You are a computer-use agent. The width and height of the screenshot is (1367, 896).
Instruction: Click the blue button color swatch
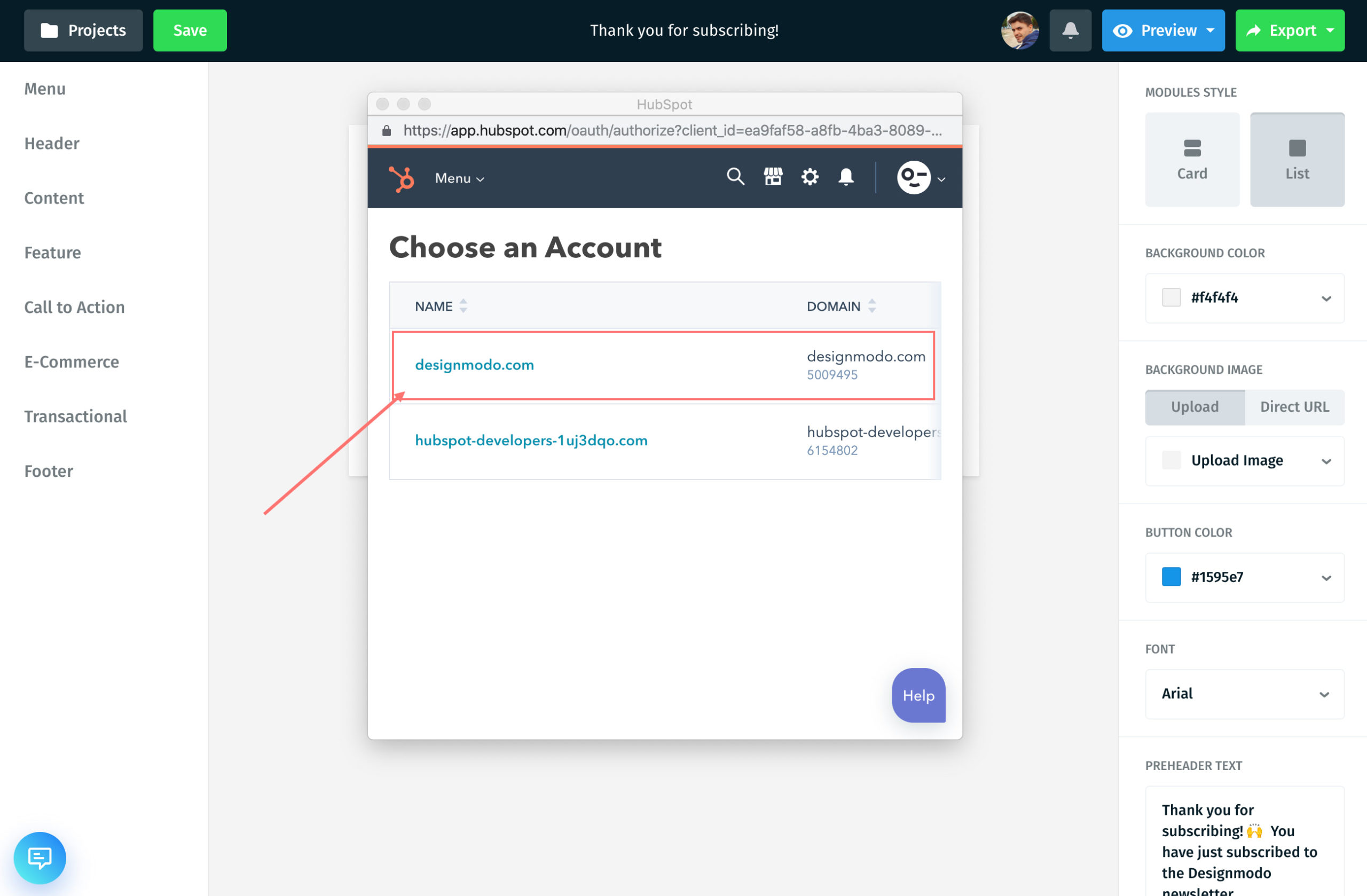pos(1171,577)
